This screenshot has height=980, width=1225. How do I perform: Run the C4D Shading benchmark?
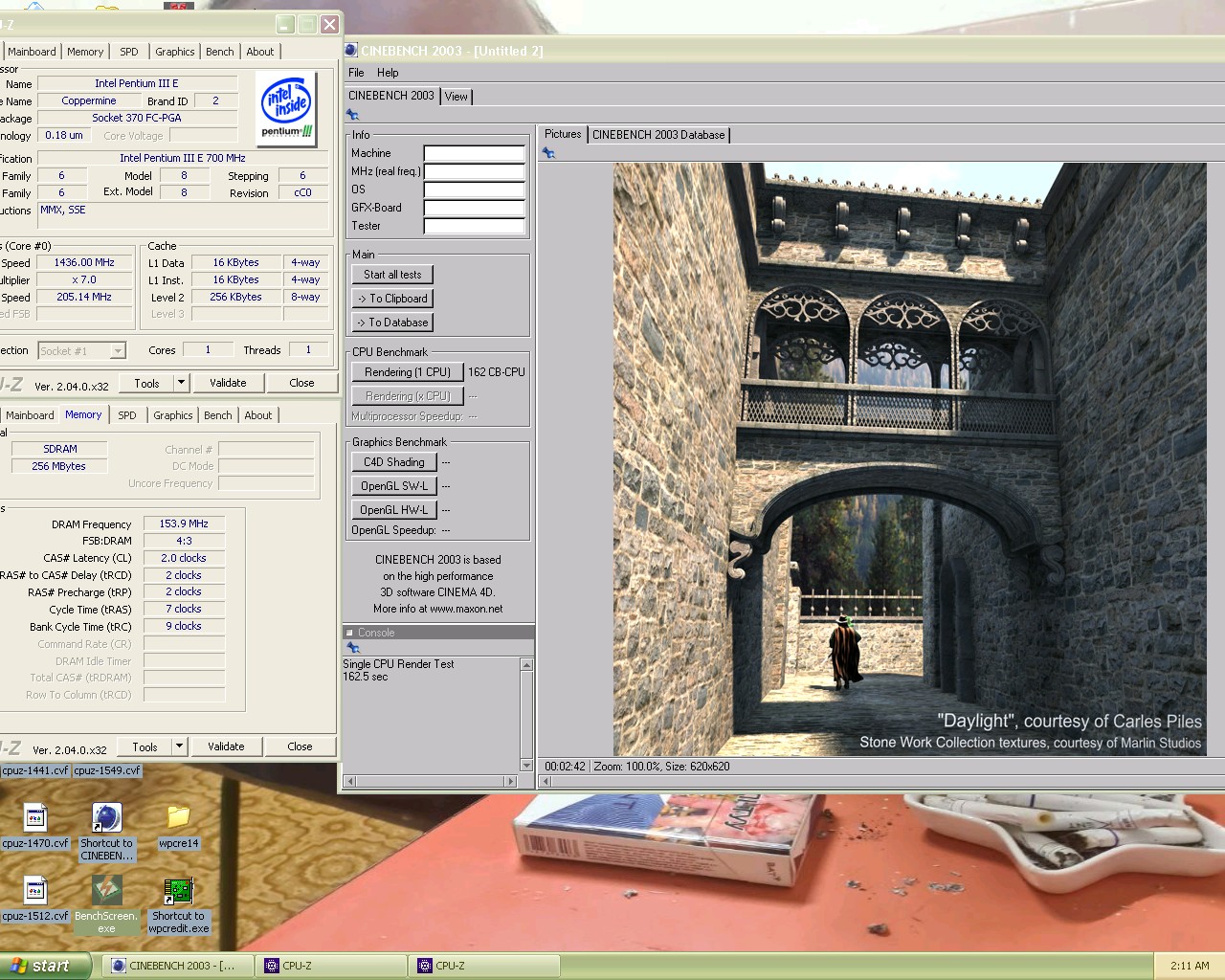pyautogui.click(x=394, y=462)
